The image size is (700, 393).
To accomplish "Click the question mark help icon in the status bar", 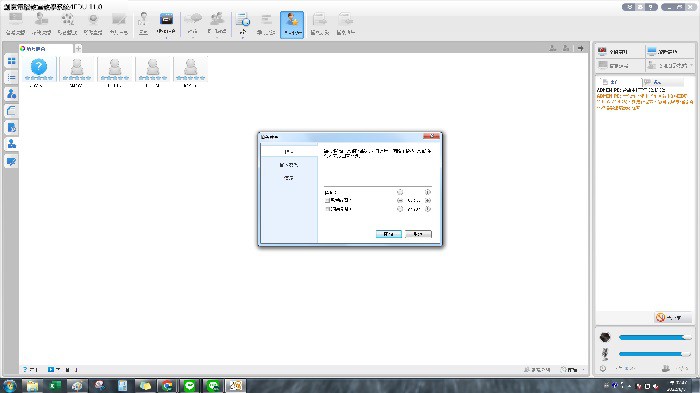I will tap(25, 369).
